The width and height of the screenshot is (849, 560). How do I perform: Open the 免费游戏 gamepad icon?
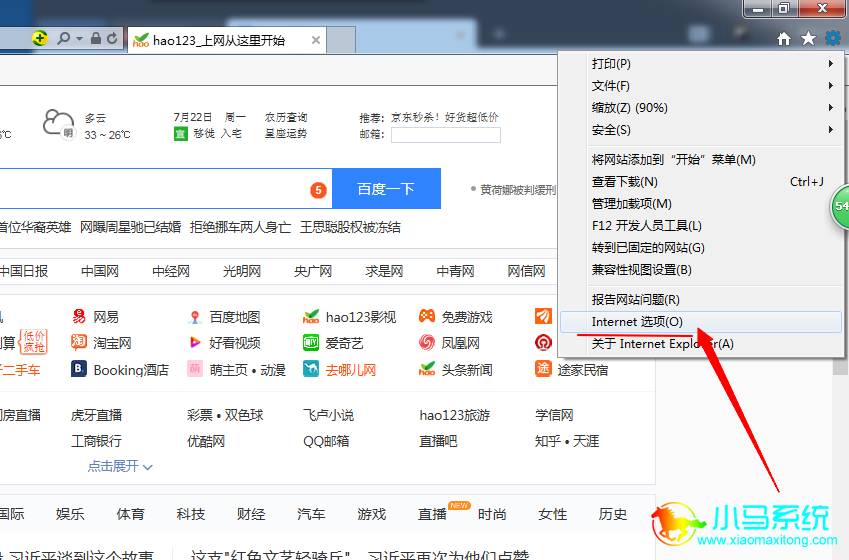point(427,316)
